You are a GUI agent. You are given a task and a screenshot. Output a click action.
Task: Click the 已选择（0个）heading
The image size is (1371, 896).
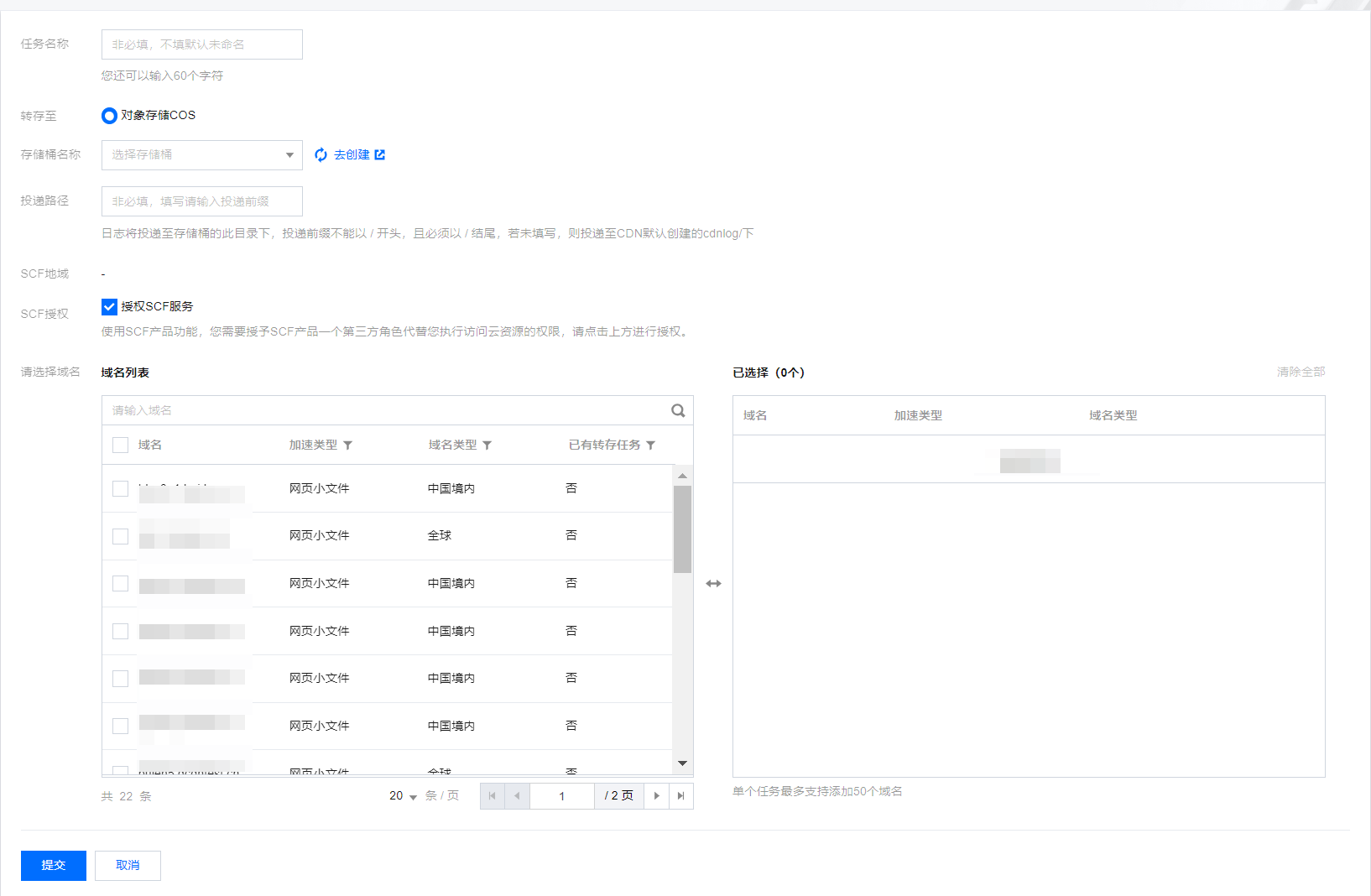click(769, 372)
